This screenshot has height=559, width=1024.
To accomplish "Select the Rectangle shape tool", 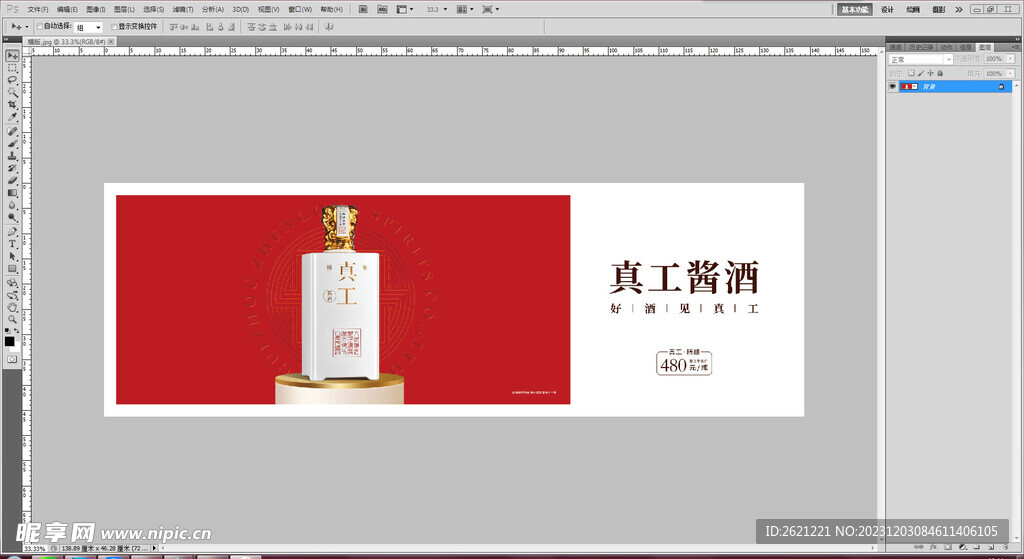I will [x=12, y=269].
